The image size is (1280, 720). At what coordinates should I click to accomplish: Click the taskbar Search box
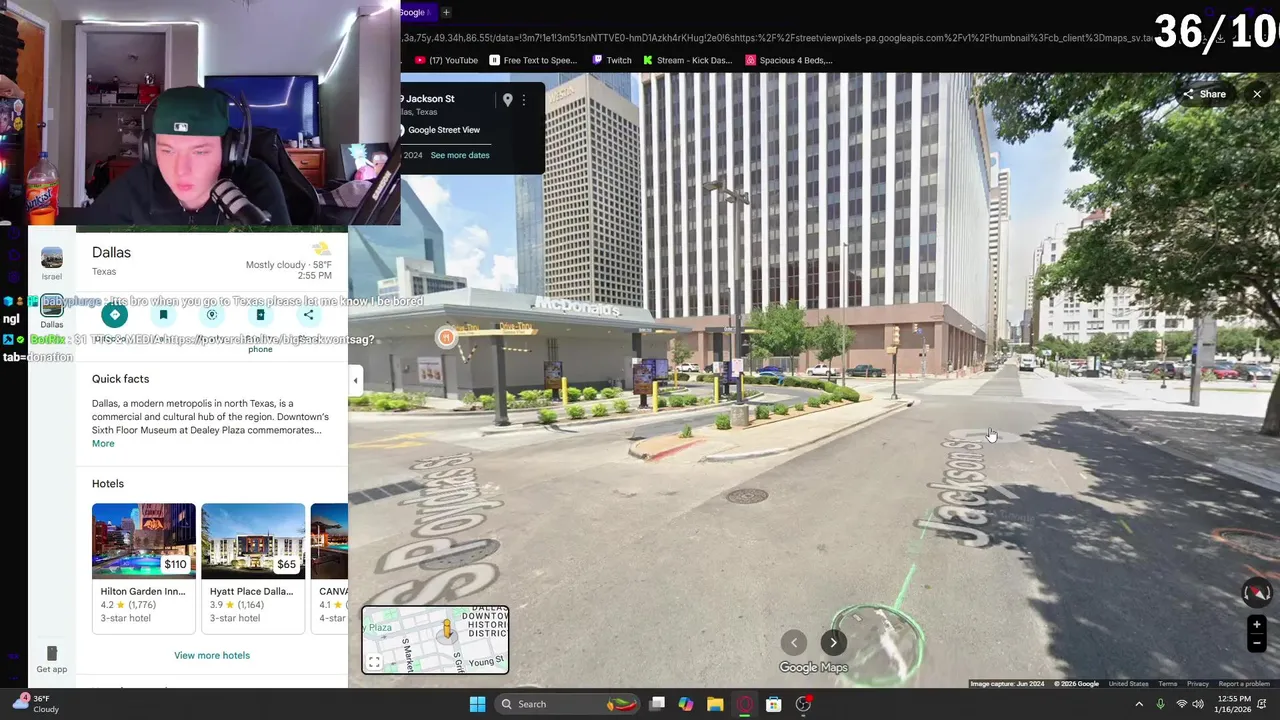coord(567,704)
